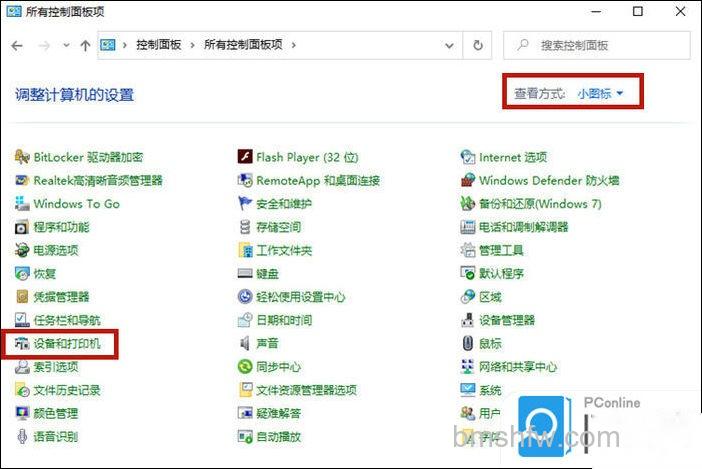702x469 pixels.
Task: Select the 声音 speaker icon
Action: coord(244,343)
